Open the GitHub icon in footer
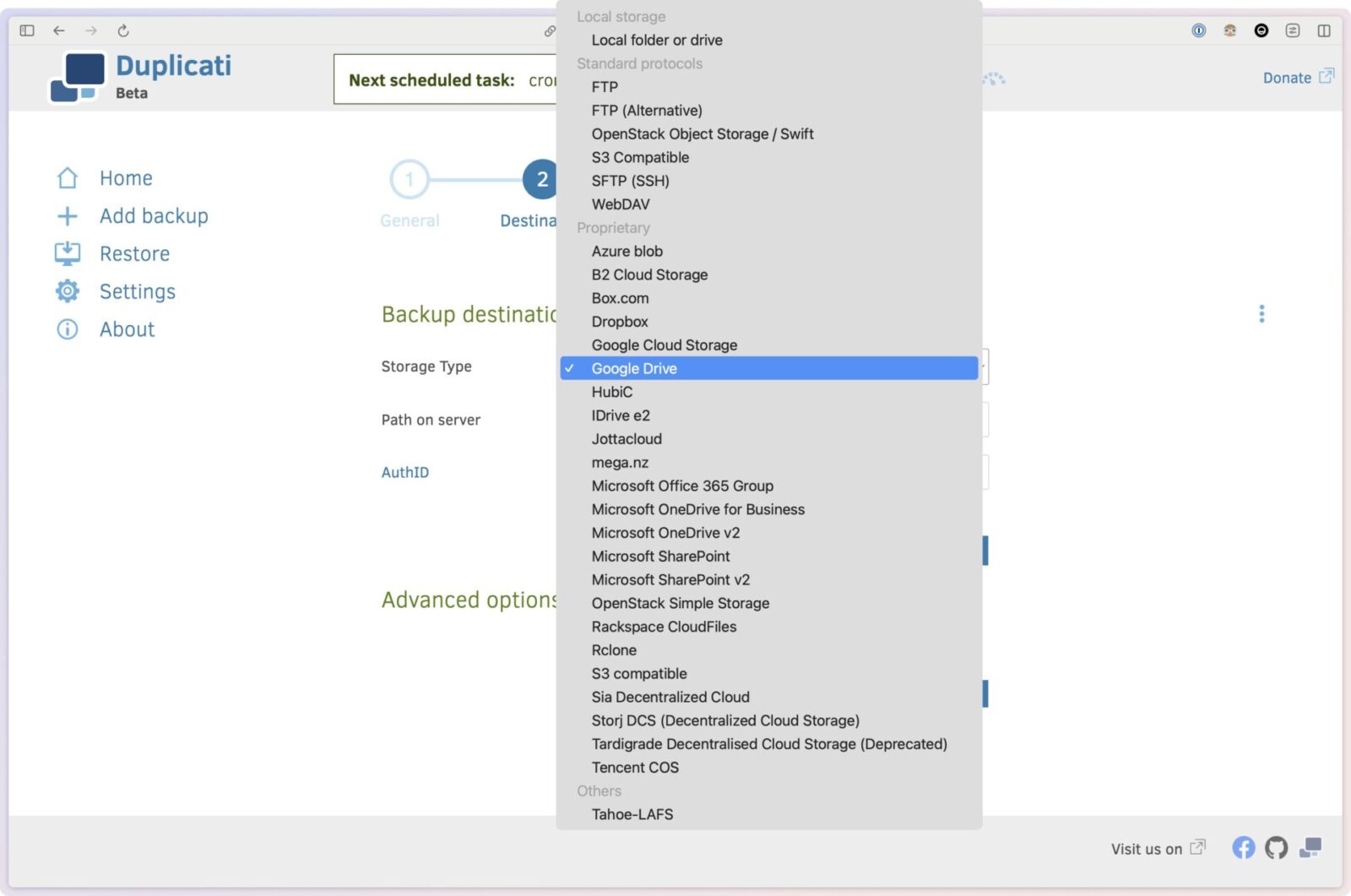This screenshot has height=896, width=1351. [x=1276, y=848]
